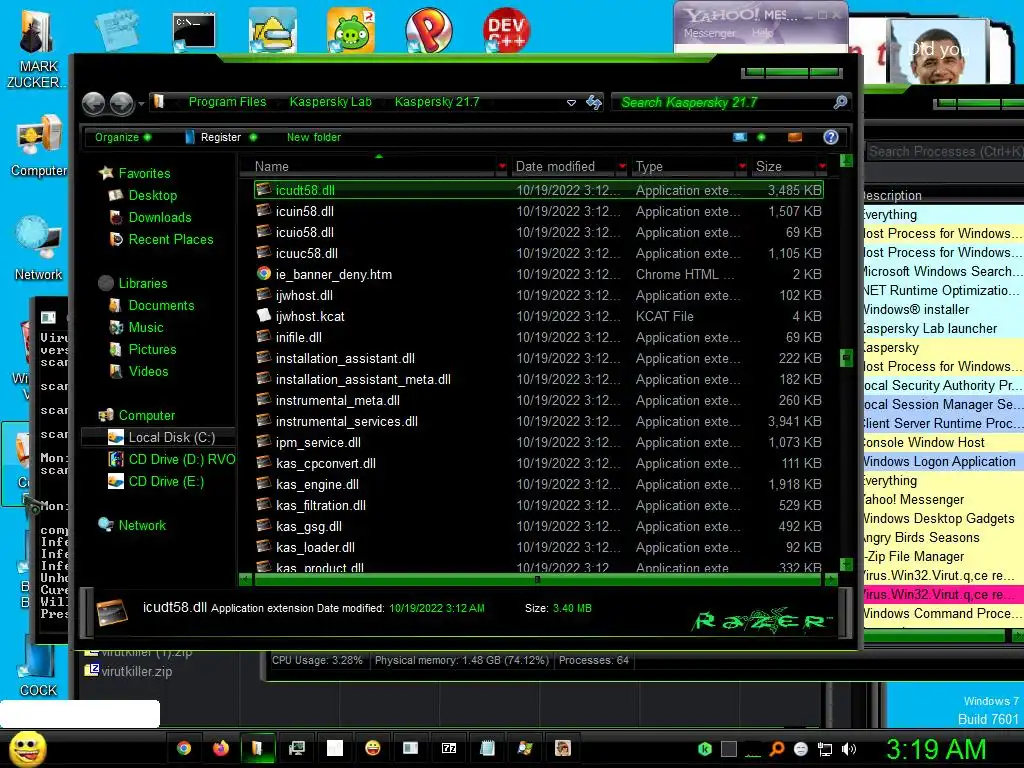Open the view options dropdown arrow

point(761,137)
